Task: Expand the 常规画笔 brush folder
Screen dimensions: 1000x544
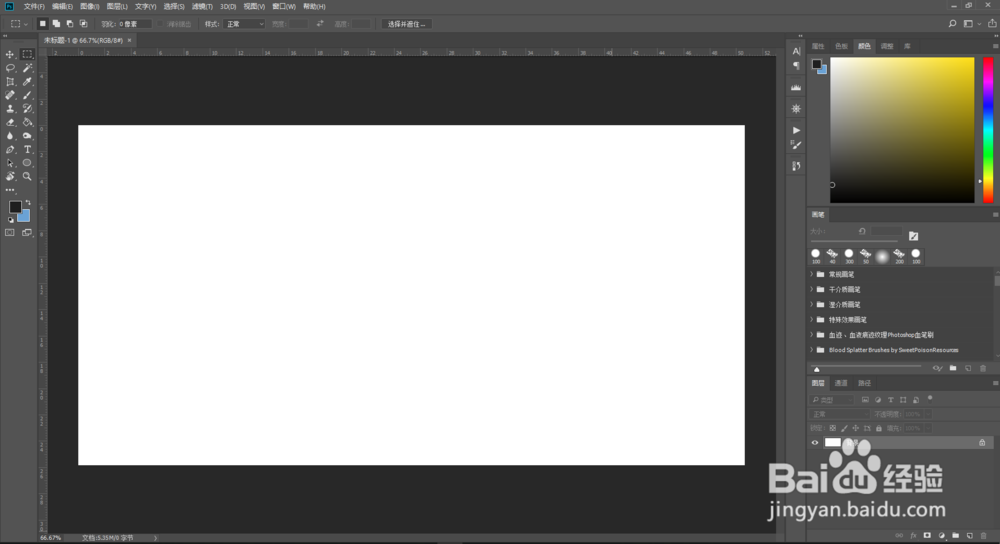Action: point(812,274)
